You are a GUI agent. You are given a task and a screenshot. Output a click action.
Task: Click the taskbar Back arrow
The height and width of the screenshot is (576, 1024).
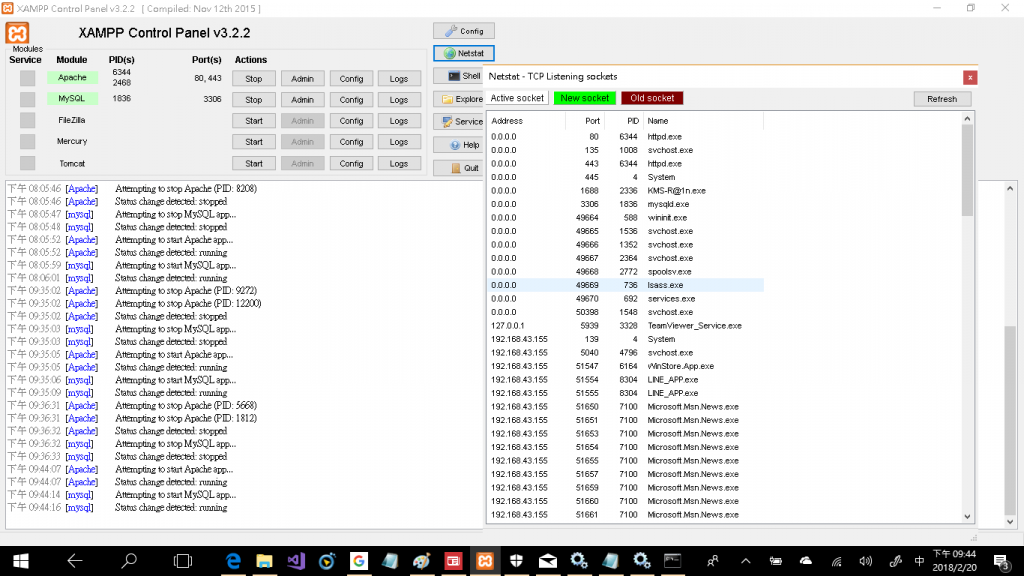click(x=74, y=561)
